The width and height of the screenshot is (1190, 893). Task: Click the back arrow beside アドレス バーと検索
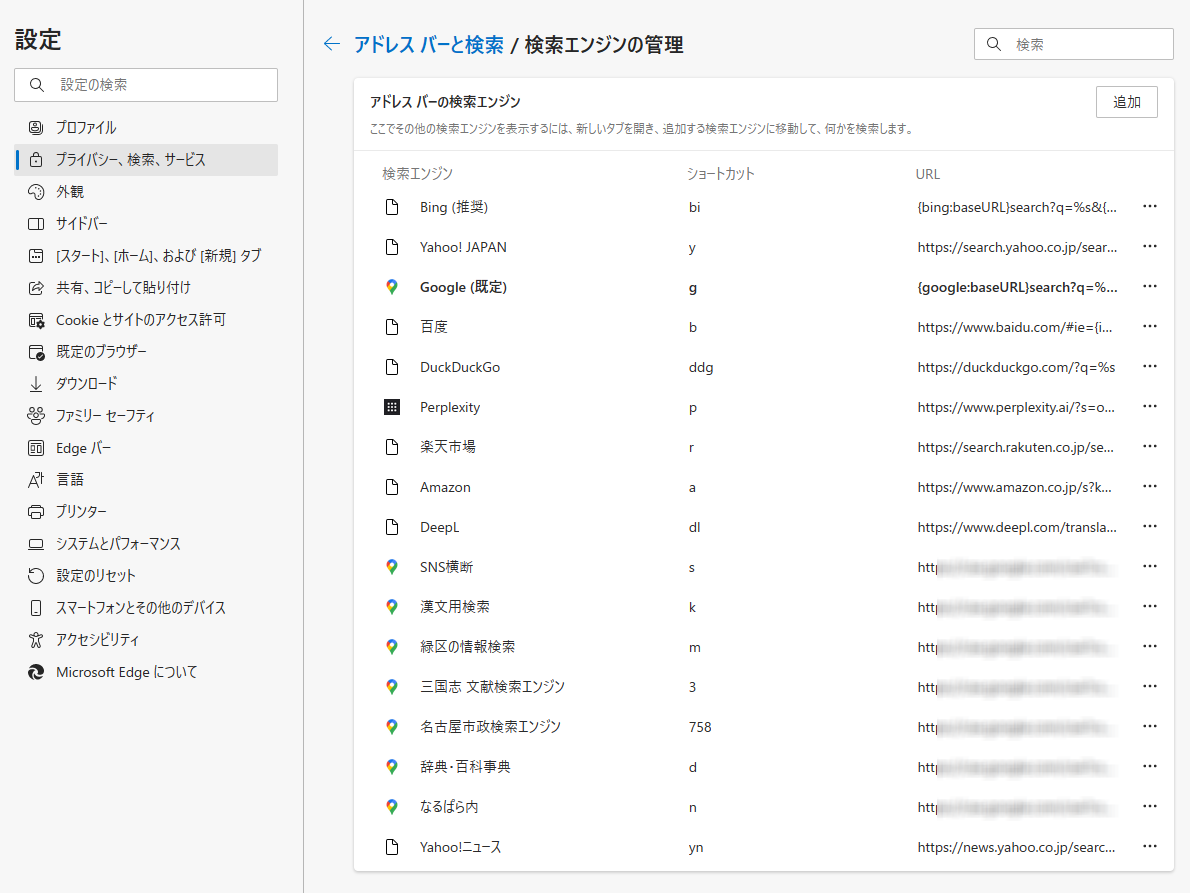[x=332, y=44]
